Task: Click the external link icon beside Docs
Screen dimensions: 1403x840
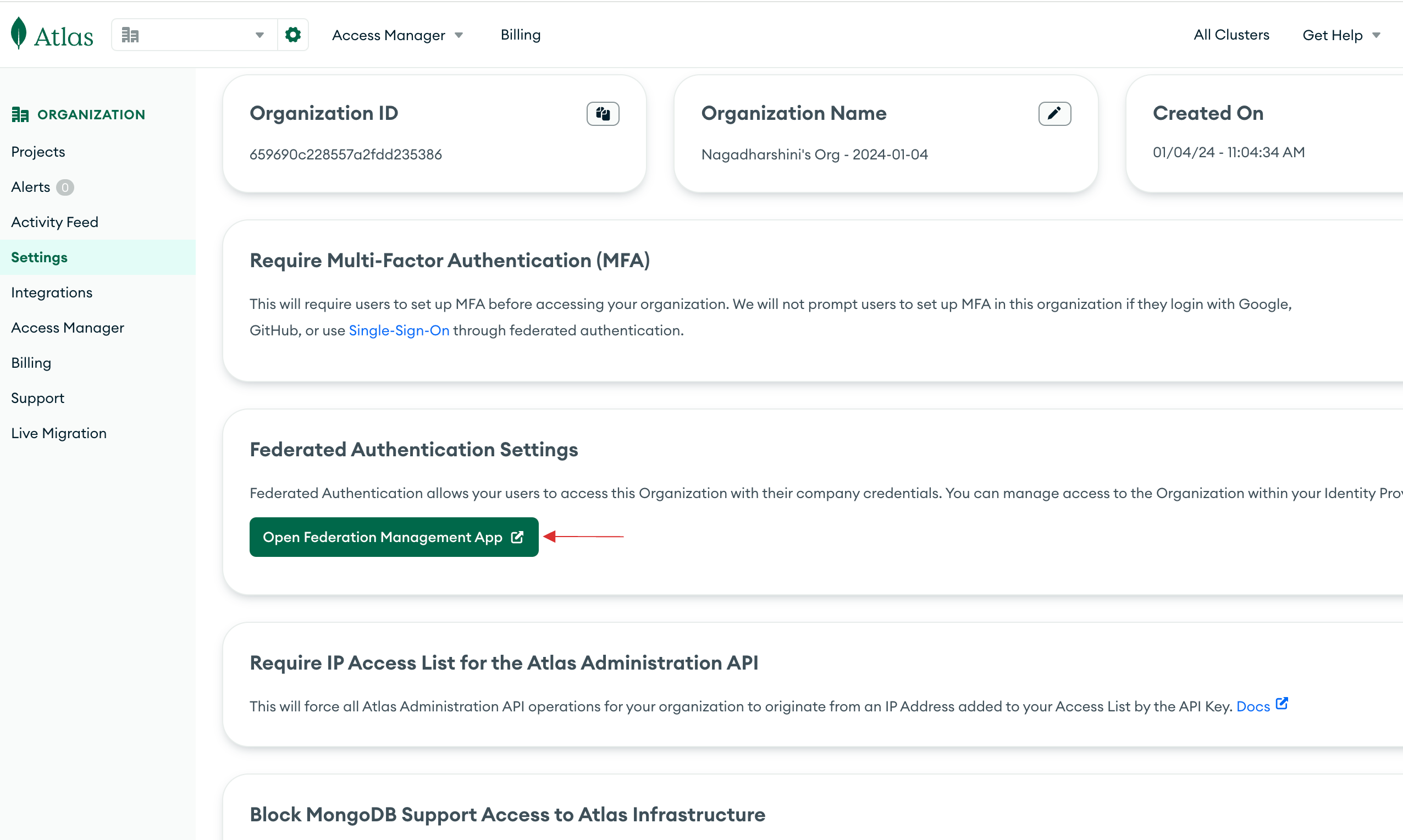Action: pos(1282,704)
